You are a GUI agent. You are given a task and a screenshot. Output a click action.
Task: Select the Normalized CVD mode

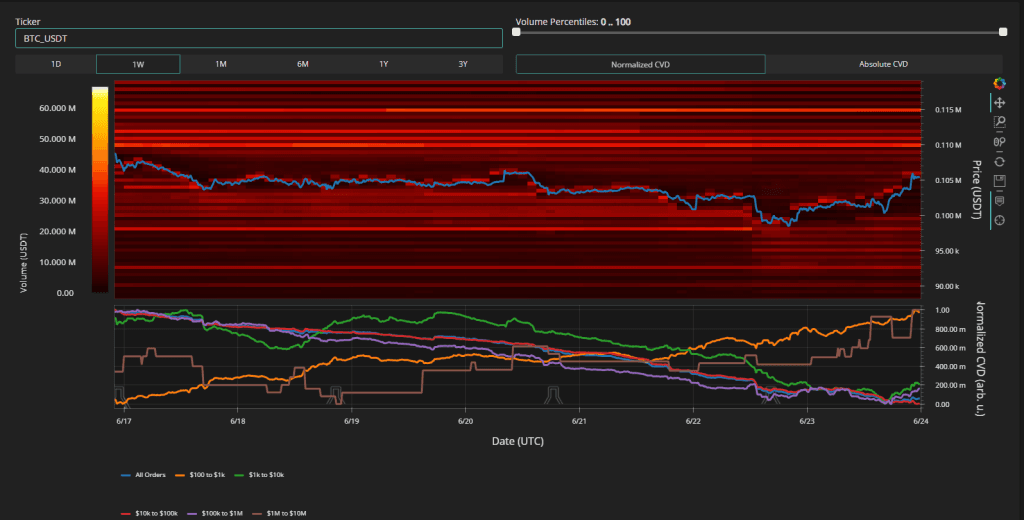click(641, 64)
